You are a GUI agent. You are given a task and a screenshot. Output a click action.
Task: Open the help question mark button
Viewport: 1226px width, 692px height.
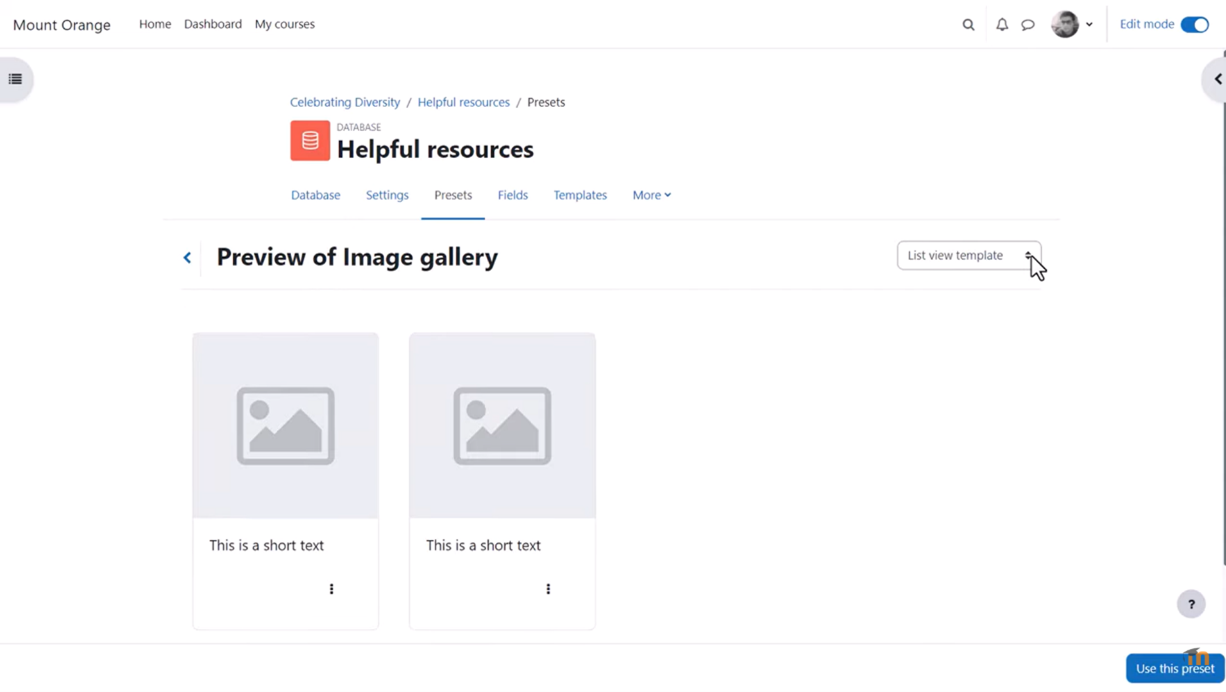coord(1191,604)
